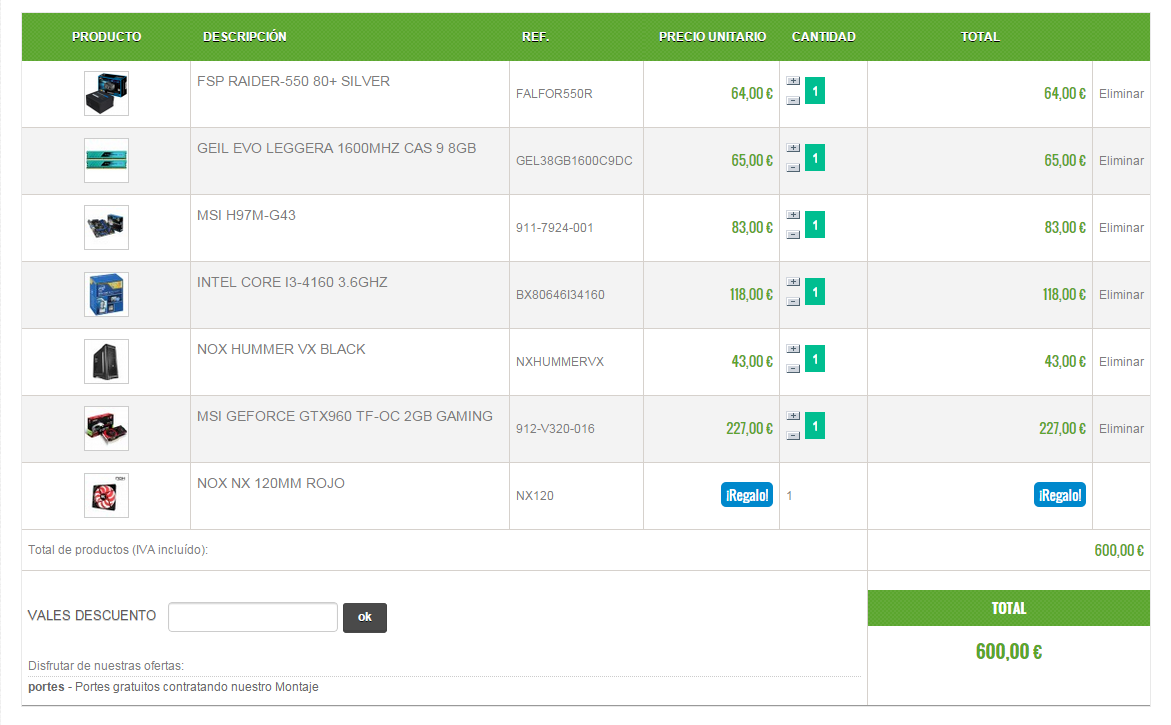Click quantity box of MSI GEFORCE GTX960 row
Image resolution: width=1171 pixels, height=725 pixels.
[815, 426]
